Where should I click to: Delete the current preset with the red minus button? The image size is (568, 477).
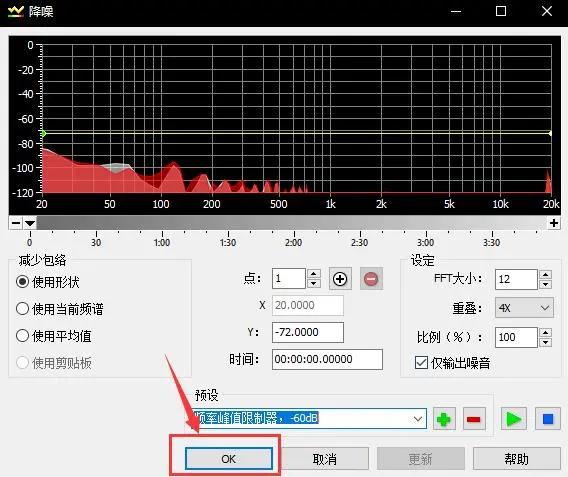point(474,419)
